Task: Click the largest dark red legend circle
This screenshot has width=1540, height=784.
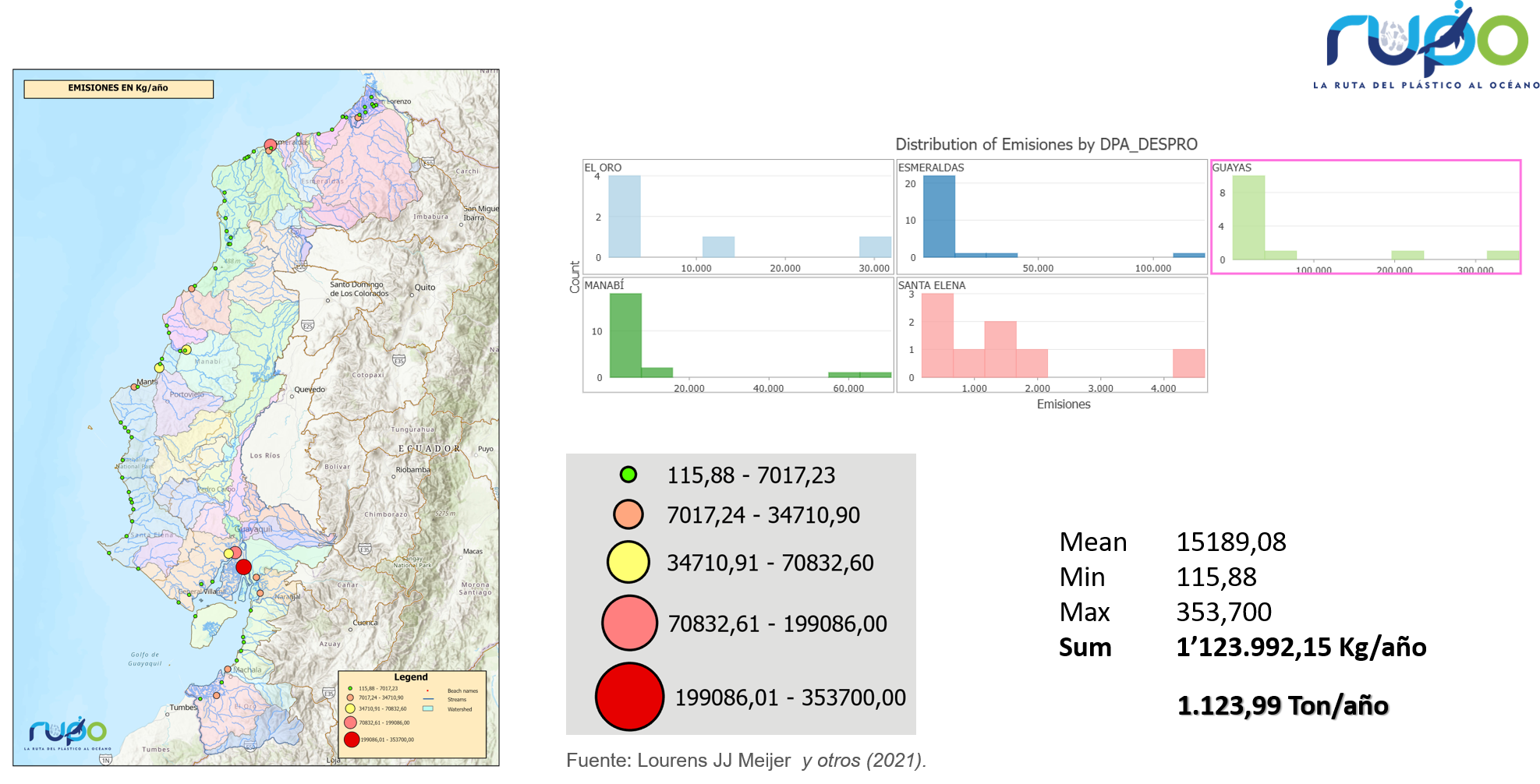Action: pos(629,697)
